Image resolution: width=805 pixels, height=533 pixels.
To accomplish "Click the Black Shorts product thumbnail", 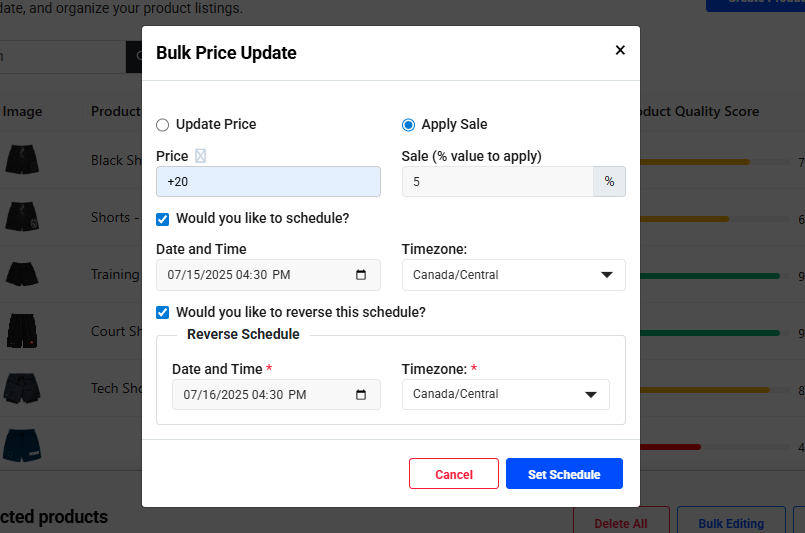I will click(20, 160).
